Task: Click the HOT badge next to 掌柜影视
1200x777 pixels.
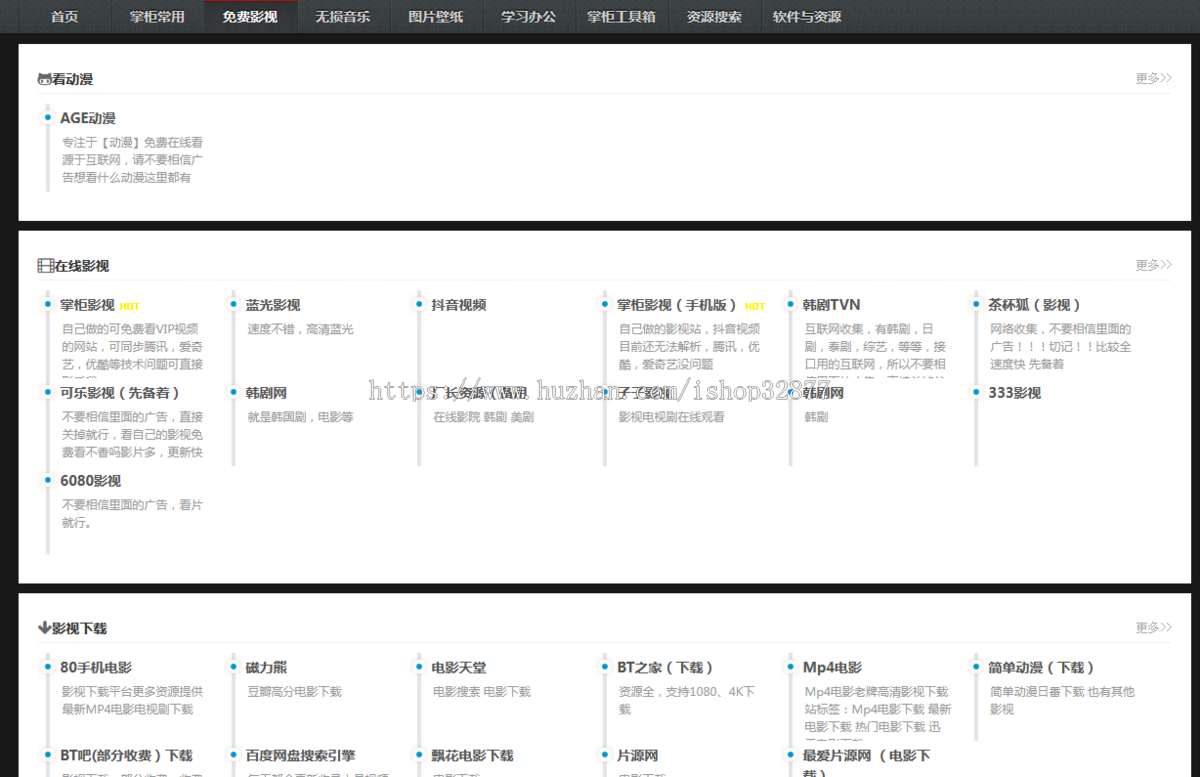Action: click(130, 306)
